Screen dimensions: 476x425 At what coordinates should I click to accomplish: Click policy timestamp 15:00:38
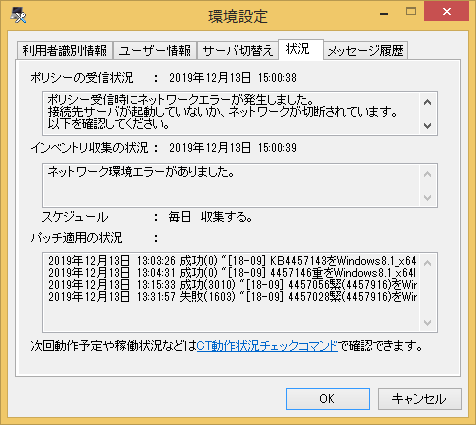tap(277, 78)
